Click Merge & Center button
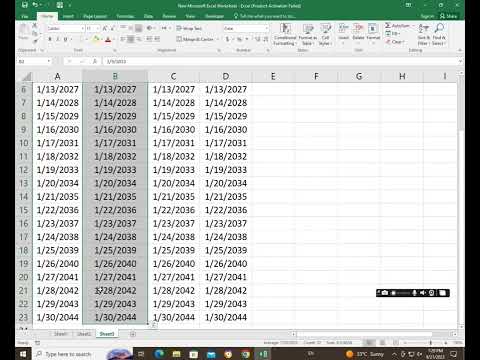The image size is (480, 360). [x=196, y=39]
